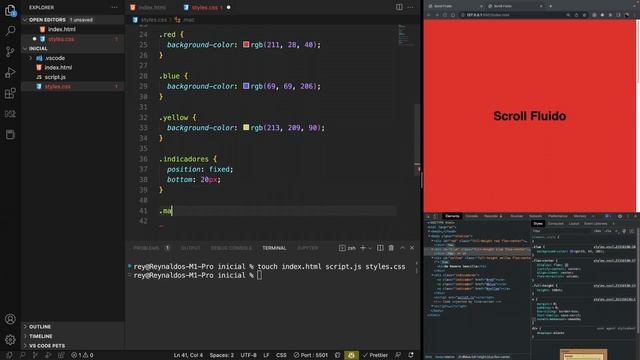This screenshot has height=360, width=640.
Task: Open terminal launch profile dropdown arrow
Action: tap(370, 248)
